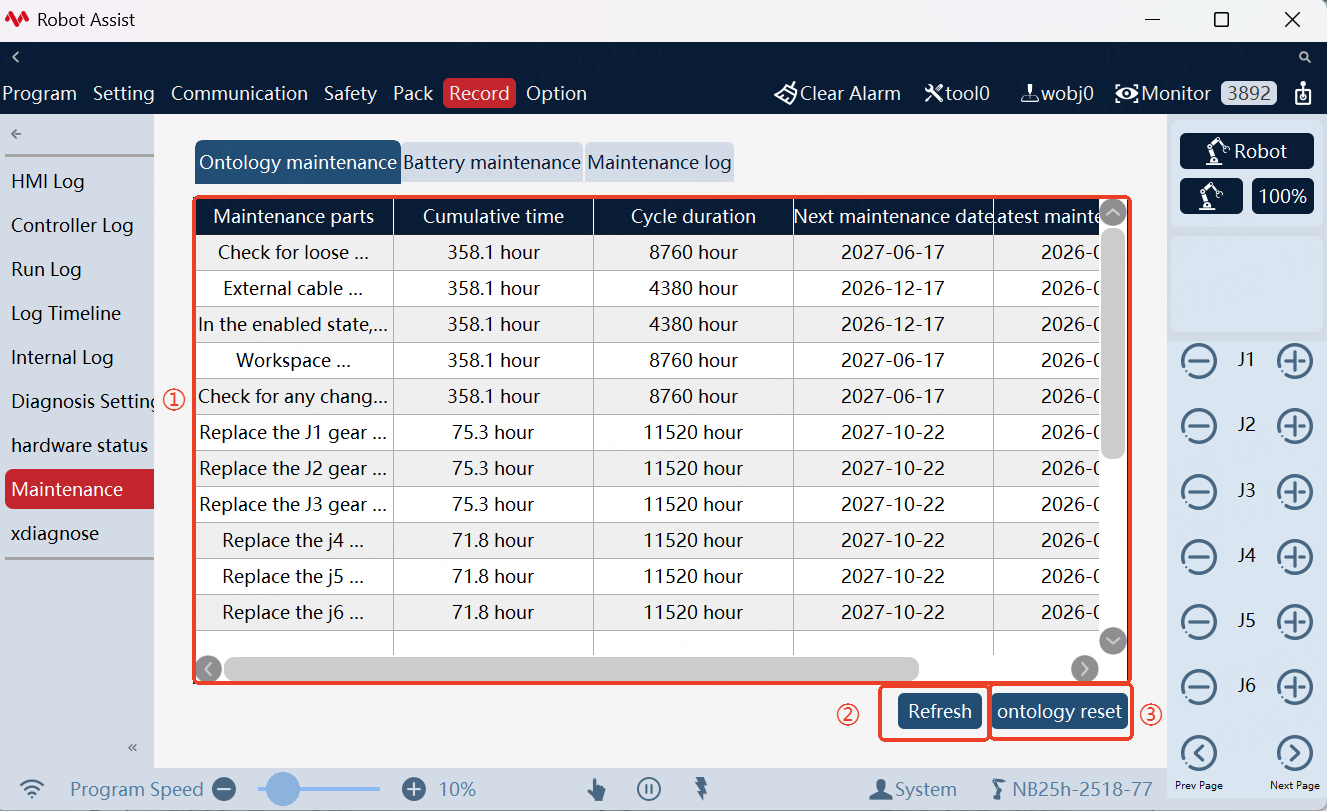This screenshot has width=1327, height=811.
Task: Open the Setting menu
Action: pos(124,93)
